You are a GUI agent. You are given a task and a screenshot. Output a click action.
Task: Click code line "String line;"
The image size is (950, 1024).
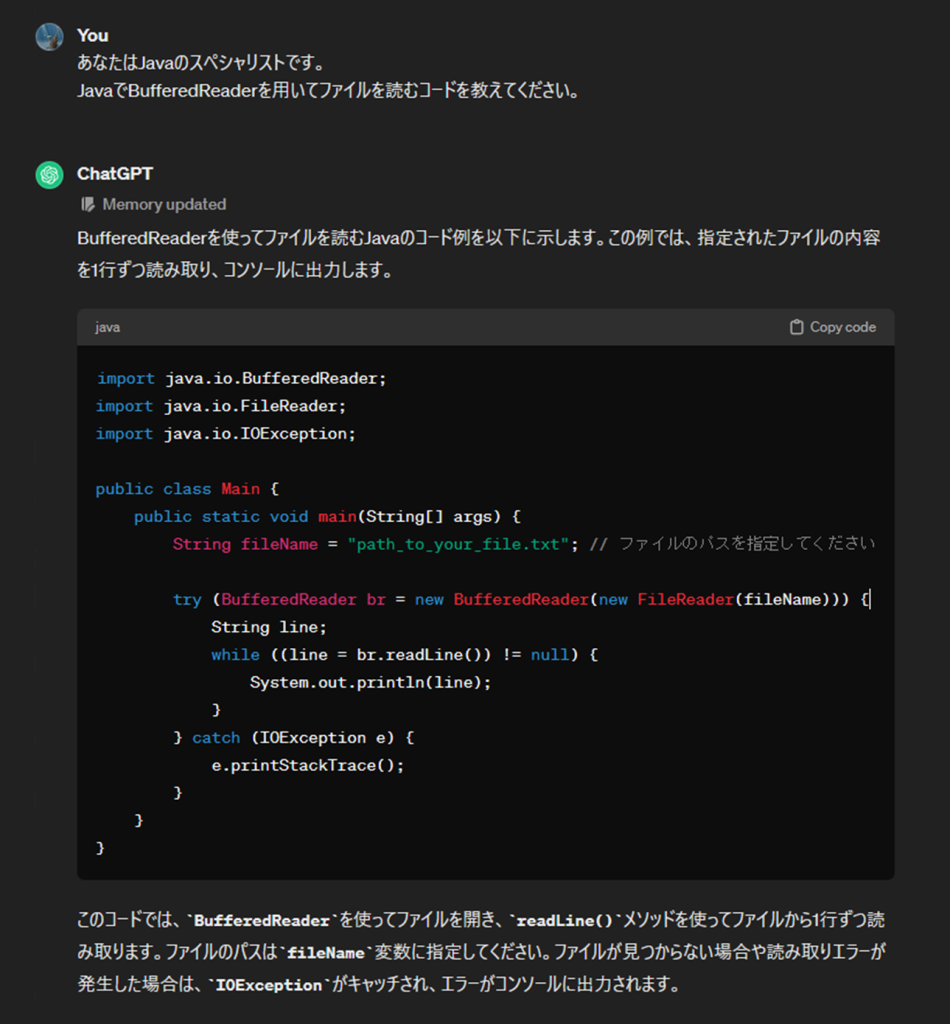269,628
